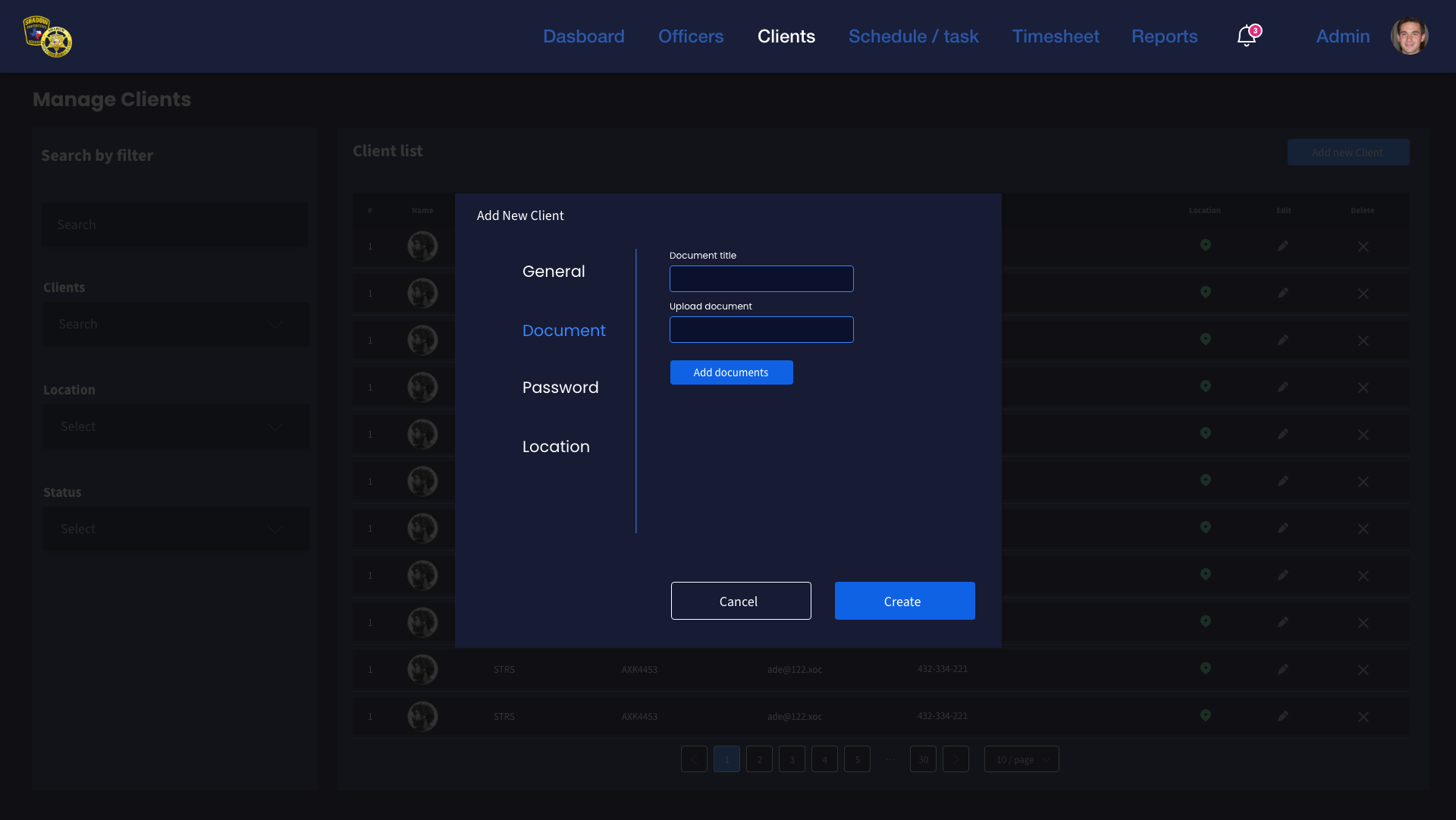The height and width of the screenshot is (820, 1456).
Task: Open the Timesheet menu item
Action: coord(1055,36)
